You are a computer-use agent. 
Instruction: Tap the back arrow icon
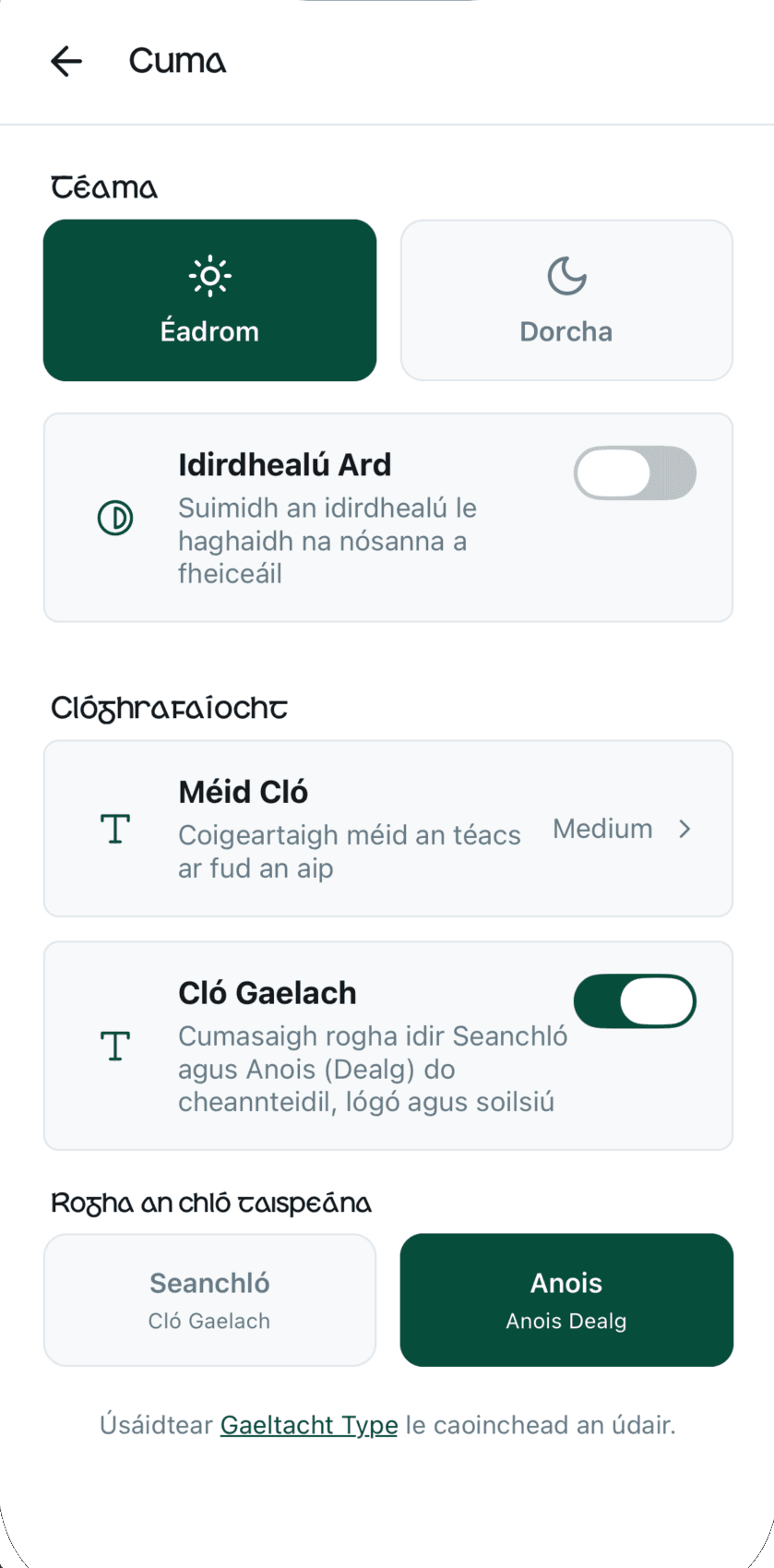(66, 62)
